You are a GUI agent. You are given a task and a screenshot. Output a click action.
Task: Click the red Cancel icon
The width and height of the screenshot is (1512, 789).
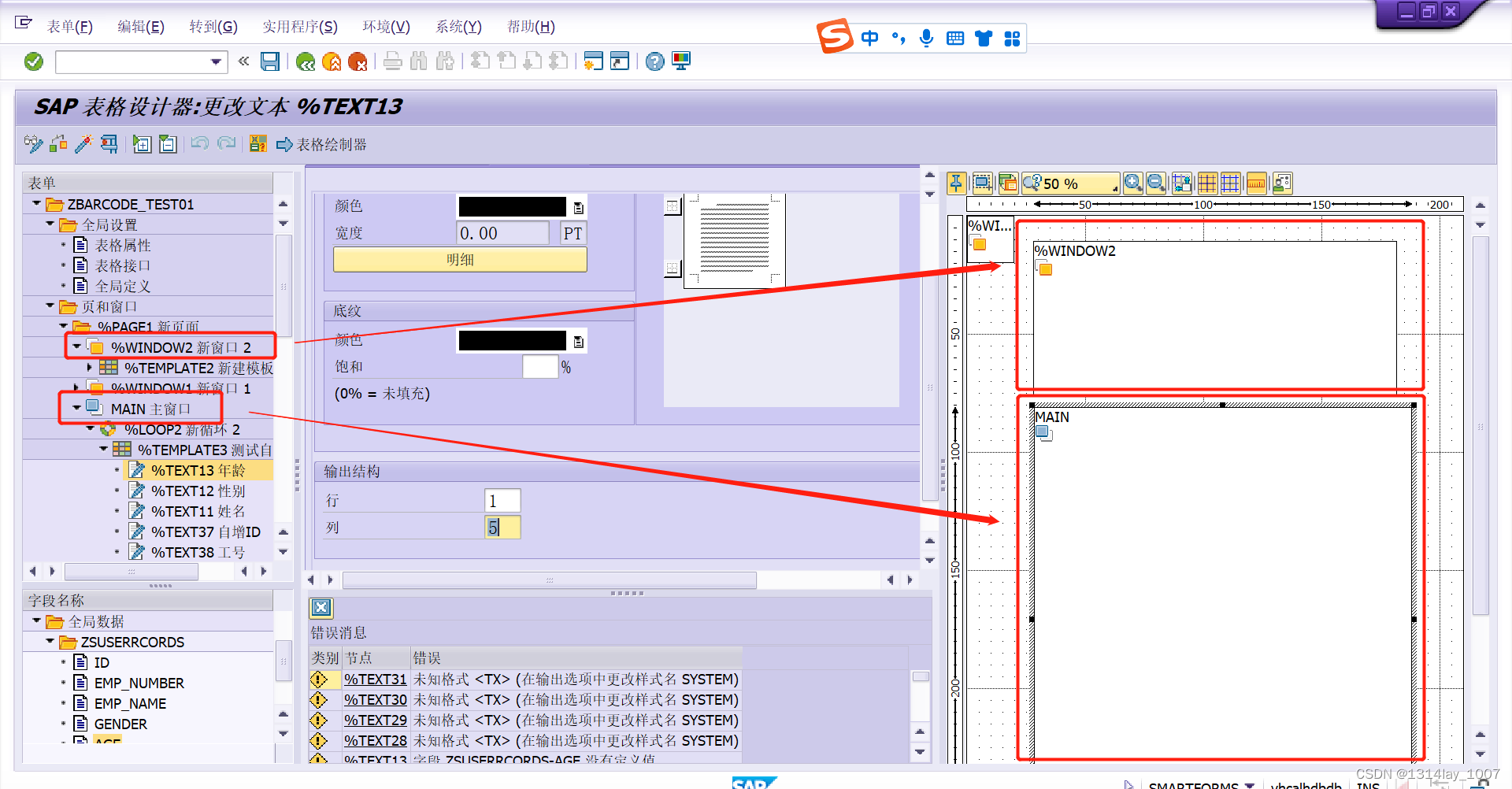[x=358, y=61]
